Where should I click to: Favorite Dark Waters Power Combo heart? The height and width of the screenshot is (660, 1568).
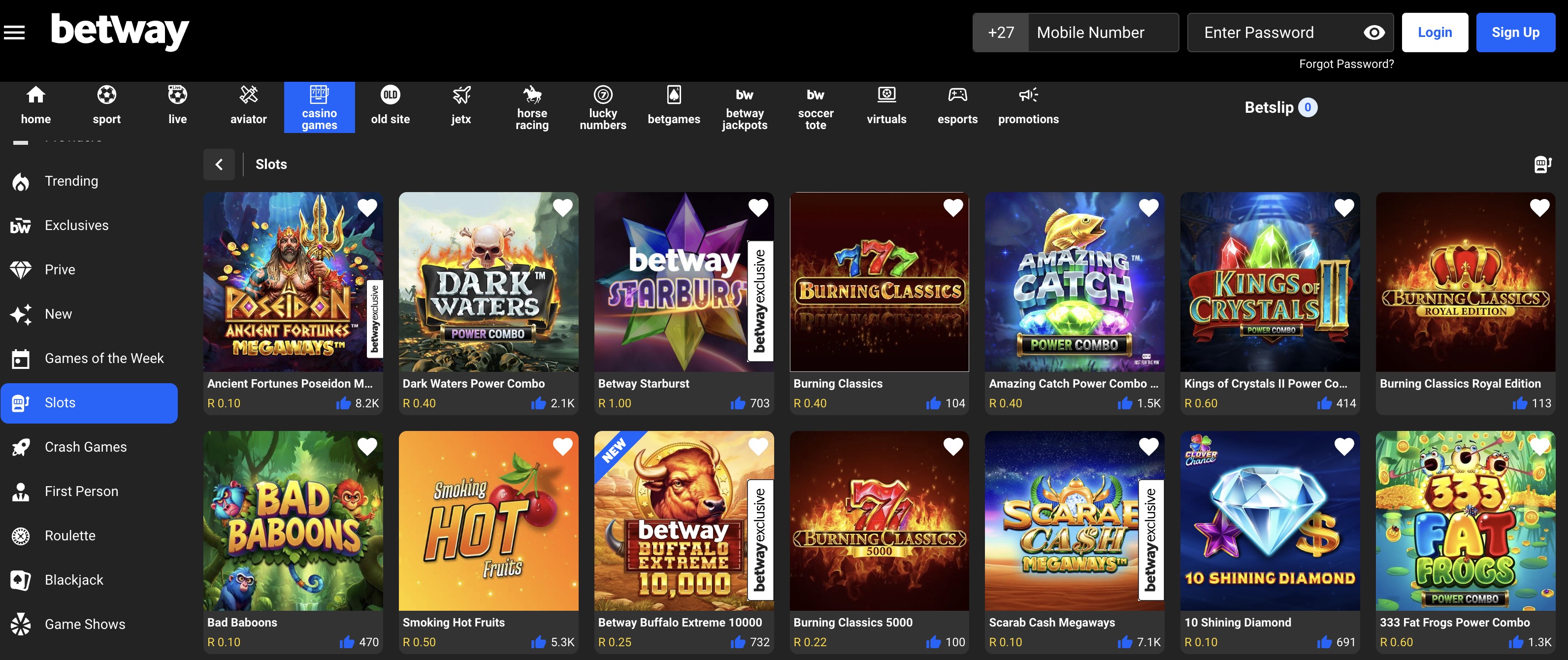tap(562, 208)
